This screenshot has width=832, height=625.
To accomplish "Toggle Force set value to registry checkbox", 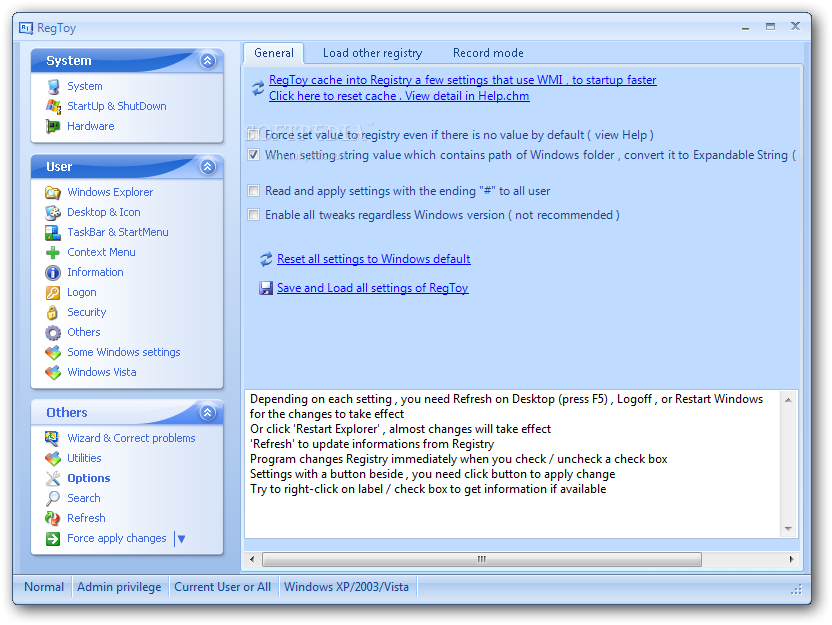I will [254, 135].
